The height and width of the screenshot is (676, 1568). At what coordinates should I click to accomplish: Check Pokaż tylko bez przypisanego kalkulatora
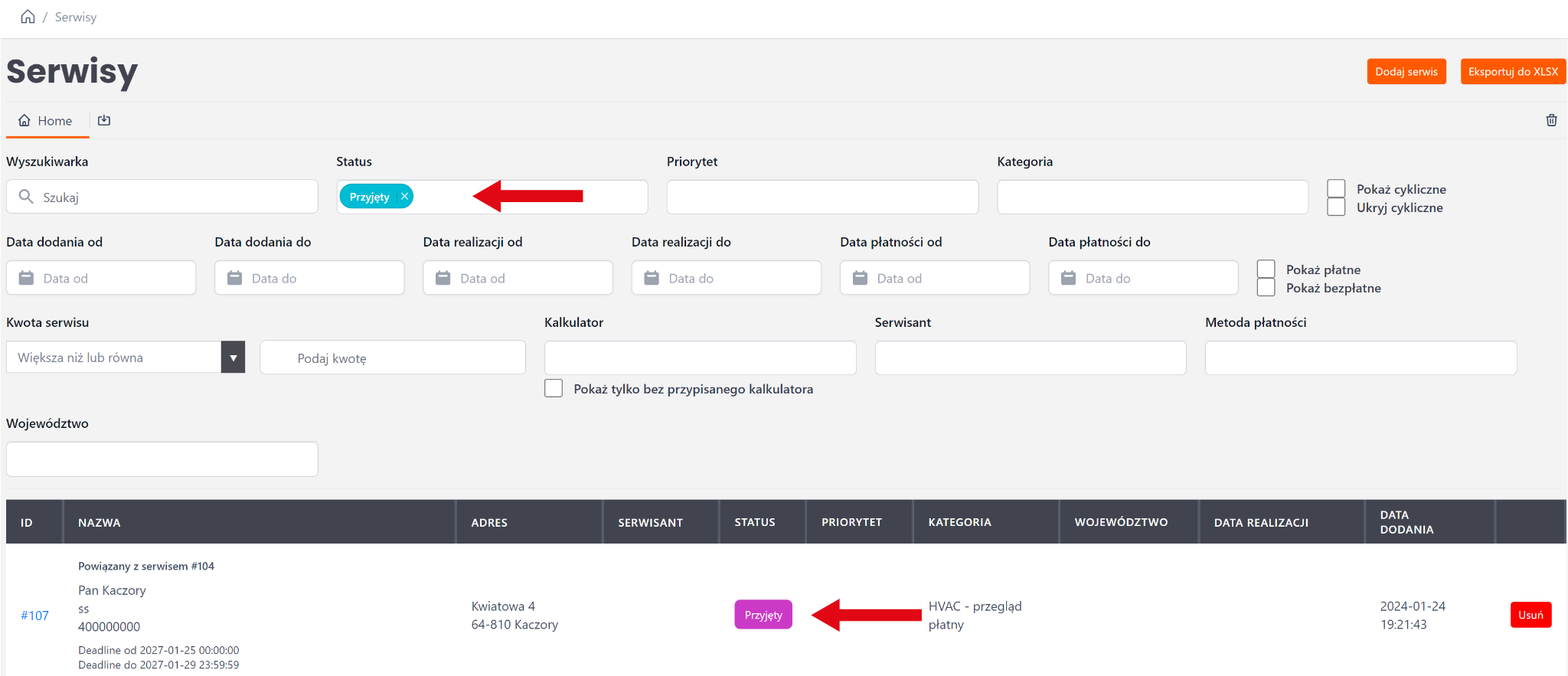[x=554, y=388]
